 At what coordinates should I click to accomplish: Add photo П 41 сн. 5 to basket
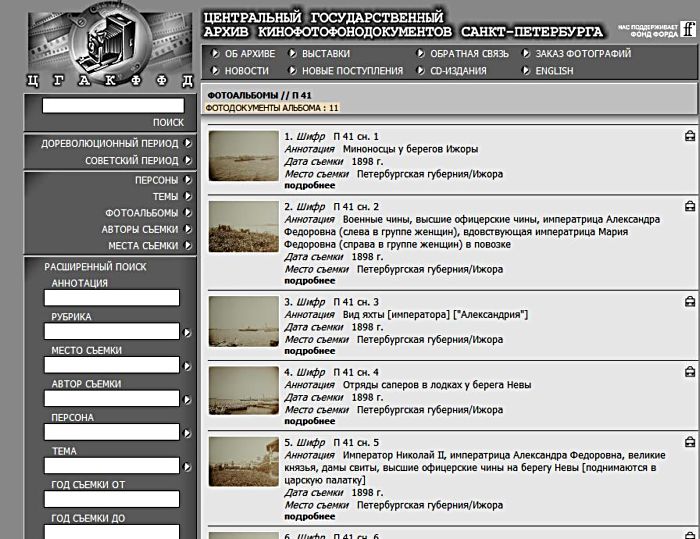point(690,442)
